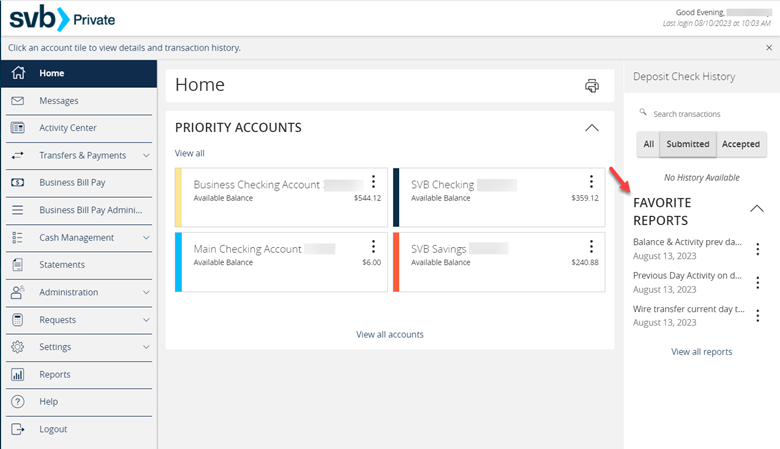Click the Transfers & Payments arrows icon
Image resolution: width=780 pixels, height=449 pixels.
point(17,155)
